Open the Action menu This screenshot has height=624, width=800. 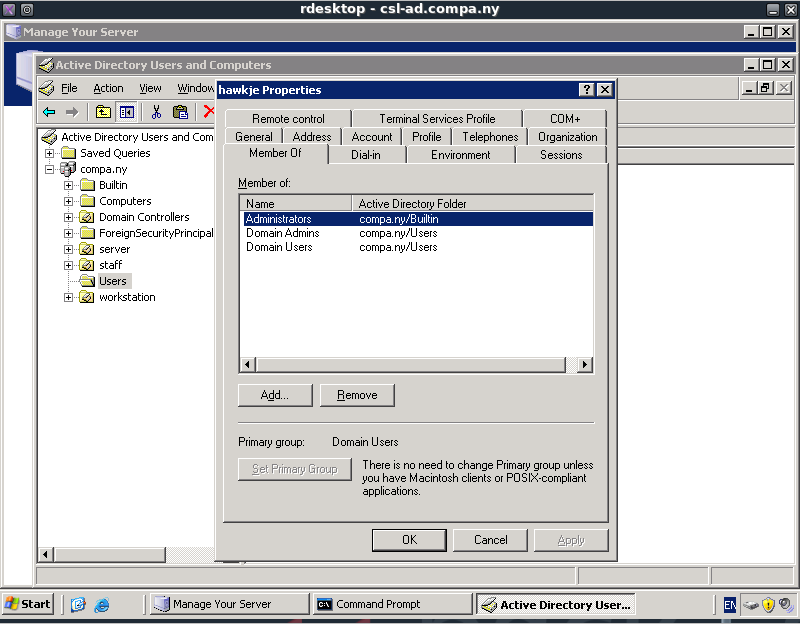108,88
